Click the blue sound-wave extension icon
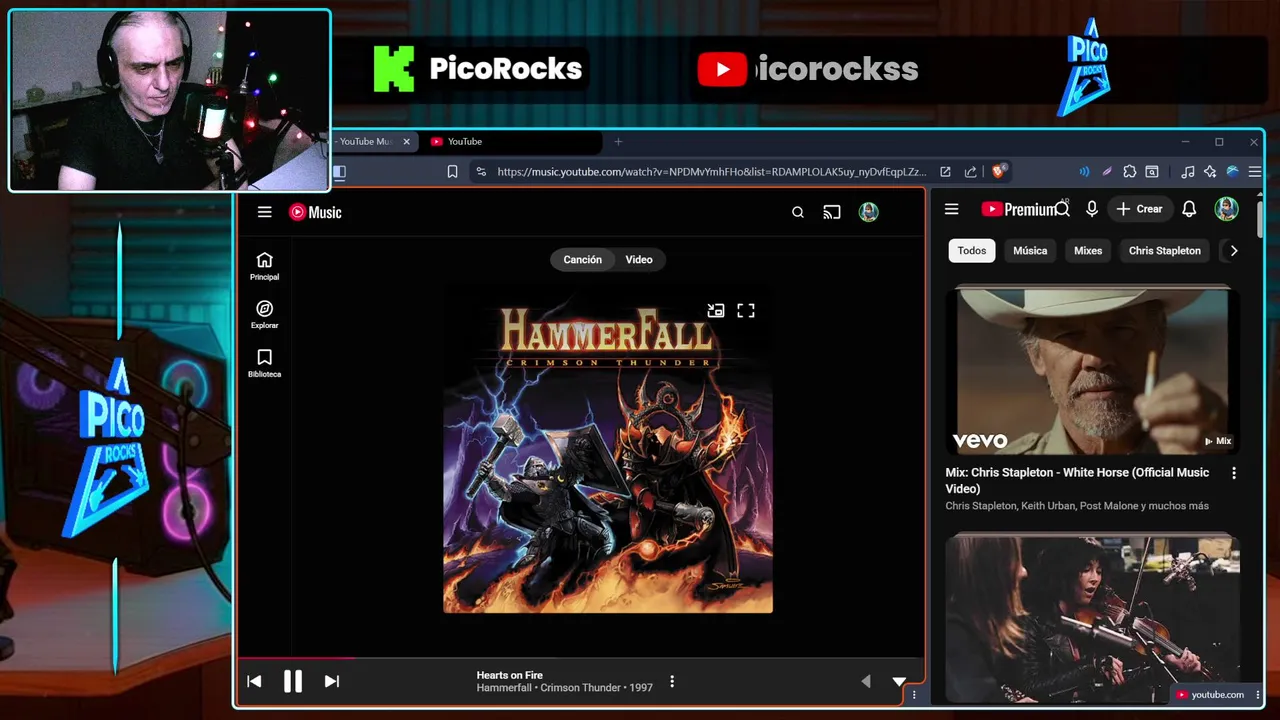 pyautogui.click(x=1084, y=172)
